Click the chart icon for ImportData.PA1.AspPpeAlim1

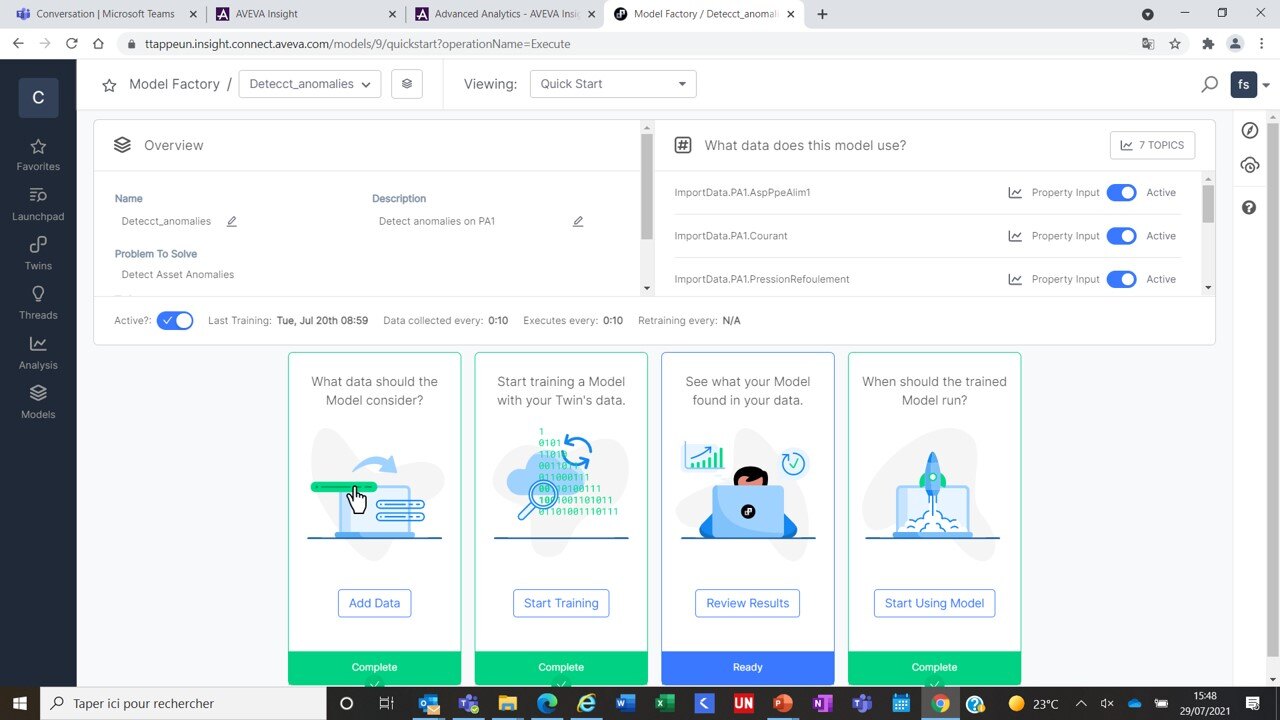pos(1015,193)
